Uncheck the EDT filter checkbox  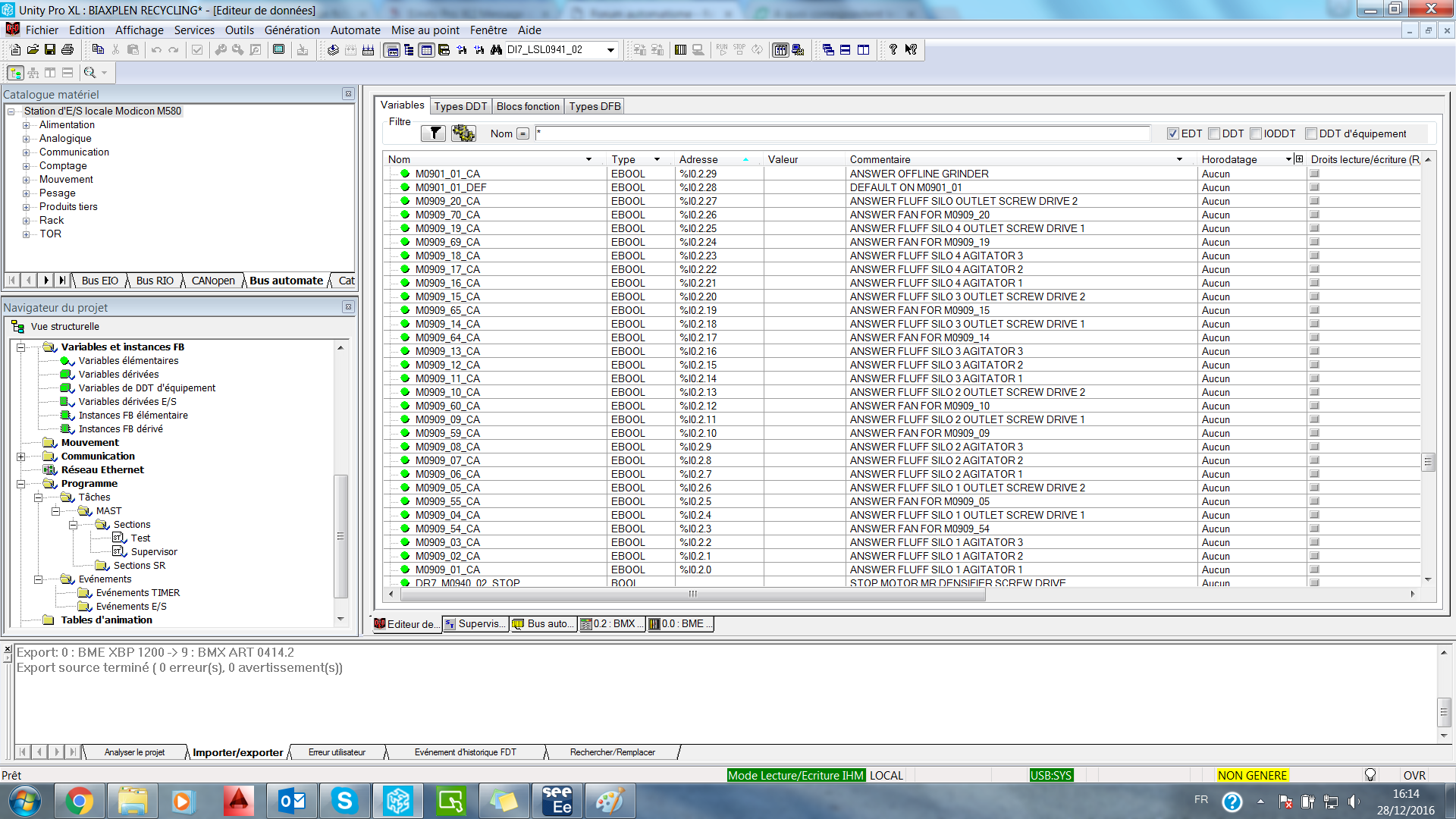click(x=1173, y=133)
